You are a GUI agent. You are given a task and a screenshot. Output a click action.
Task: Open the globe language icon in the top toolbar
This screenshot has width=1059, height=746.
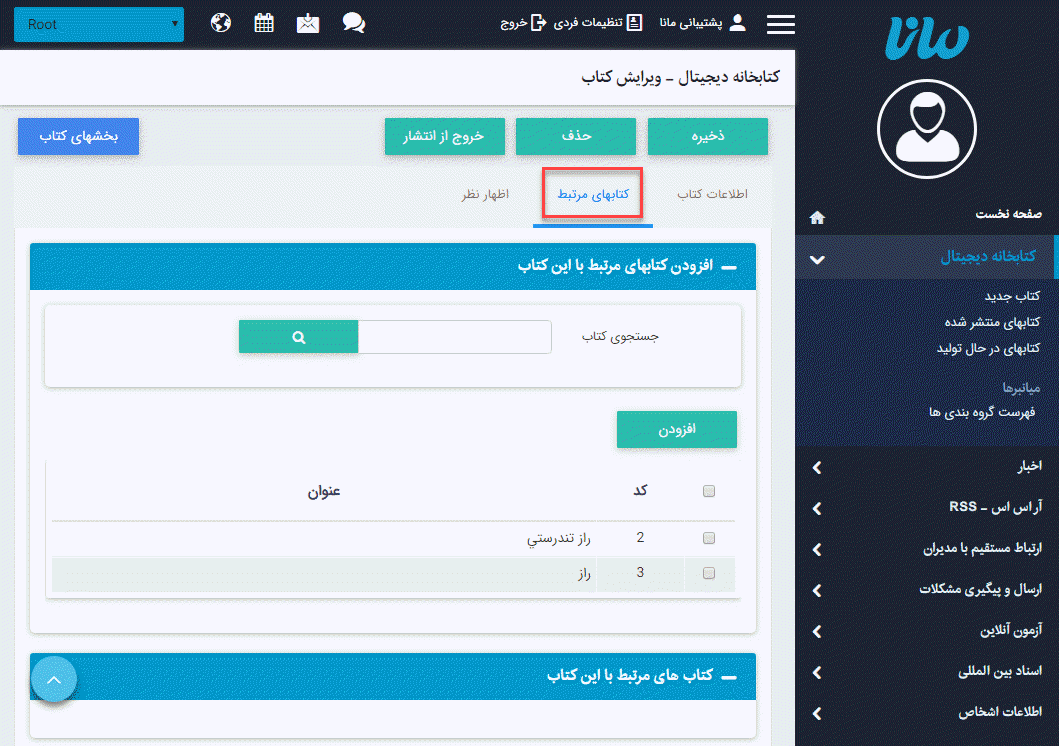click(220, 22)
